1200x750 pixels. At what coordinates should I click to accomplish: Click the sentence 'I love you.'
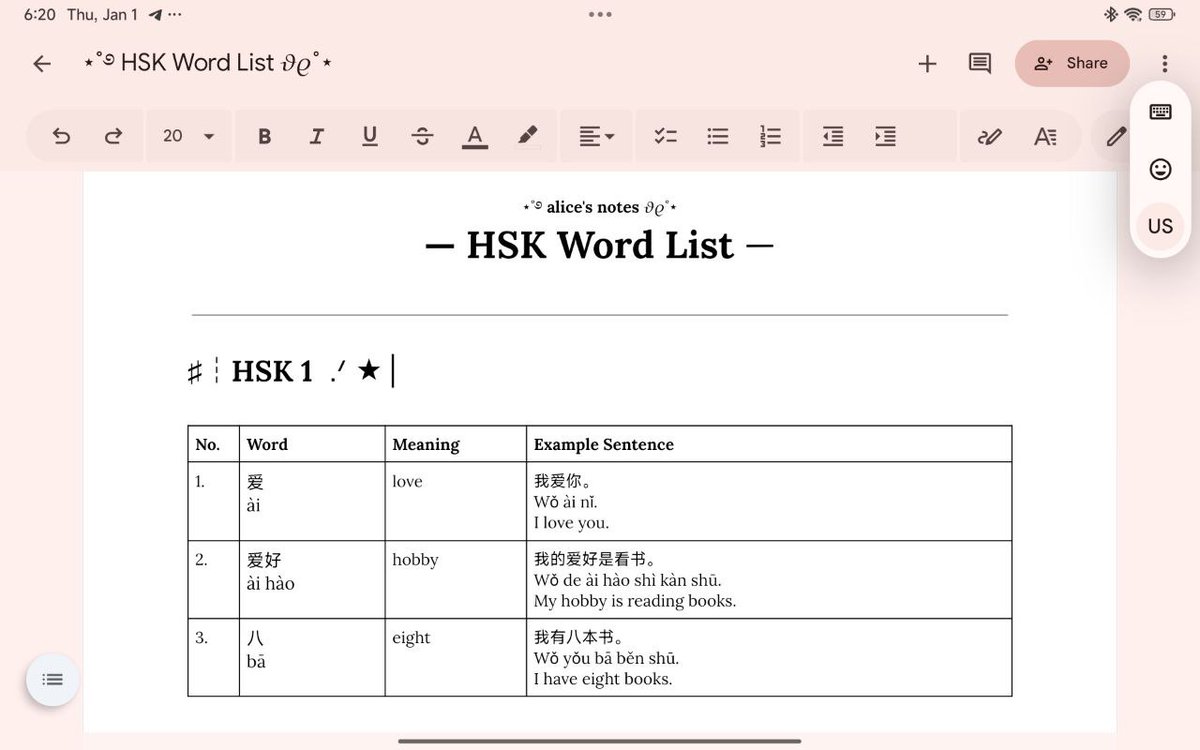click(571, 523)
